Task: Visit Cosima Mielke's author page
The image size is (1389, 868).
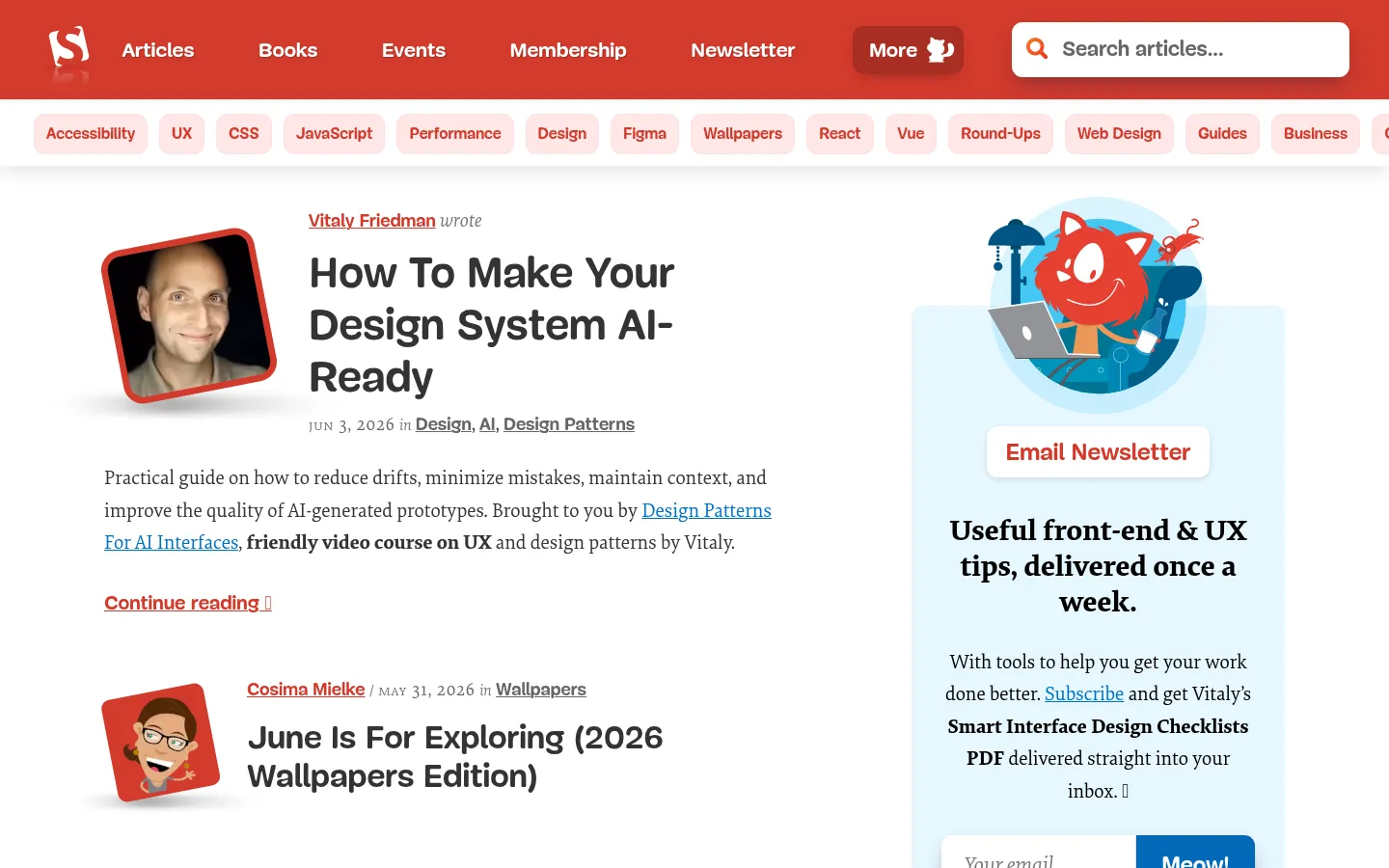Action: [306, 690]
